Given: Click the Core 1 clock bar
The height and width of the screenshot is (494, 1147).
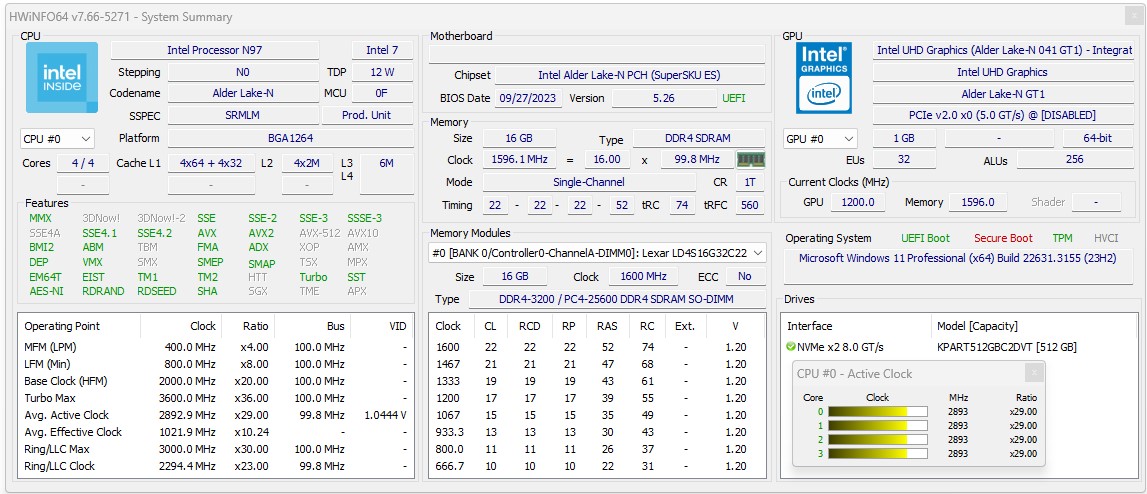Looking at the screenshot, I should [x=878, y=425].
